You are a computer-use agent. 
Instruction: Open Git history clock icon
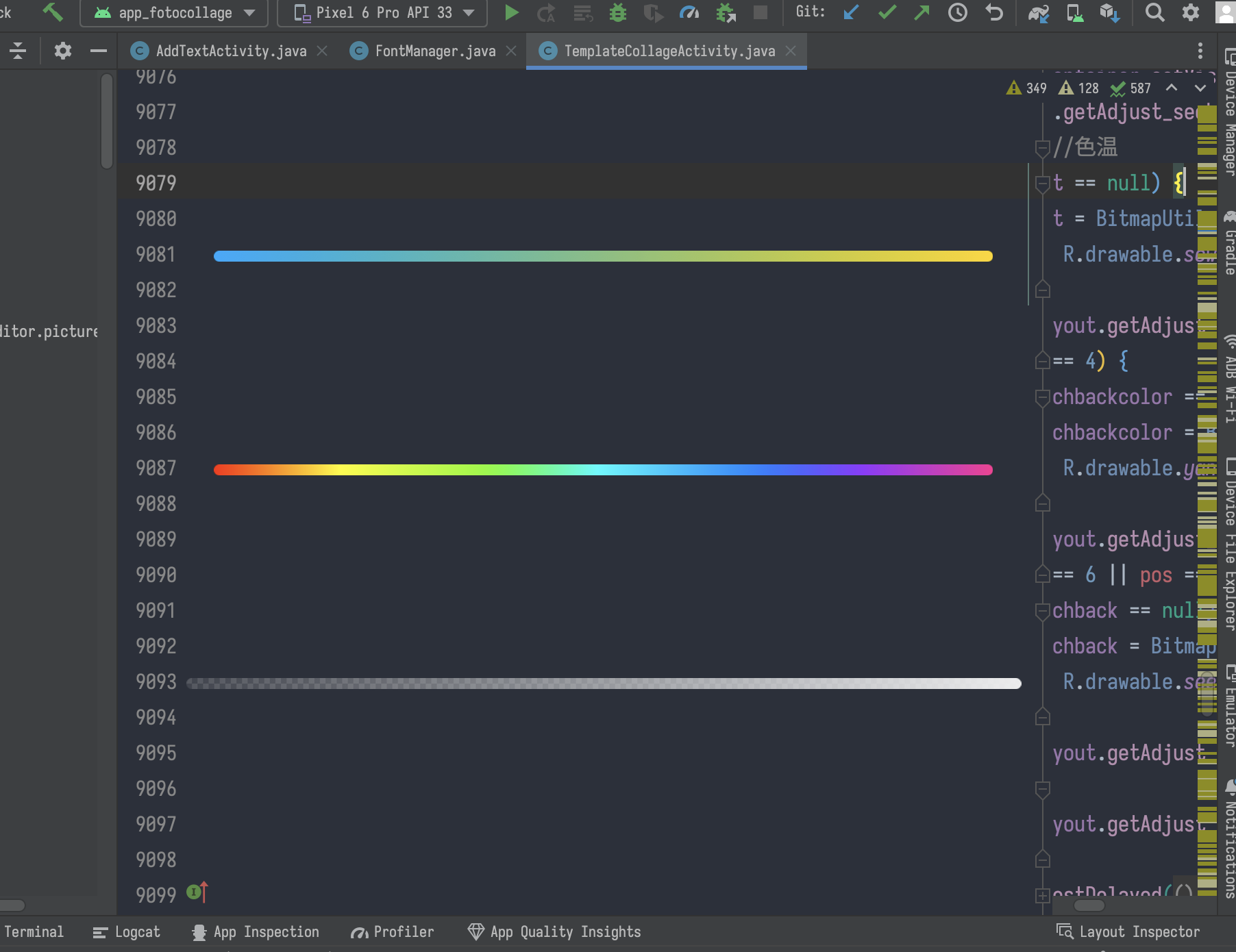[957, 12]
